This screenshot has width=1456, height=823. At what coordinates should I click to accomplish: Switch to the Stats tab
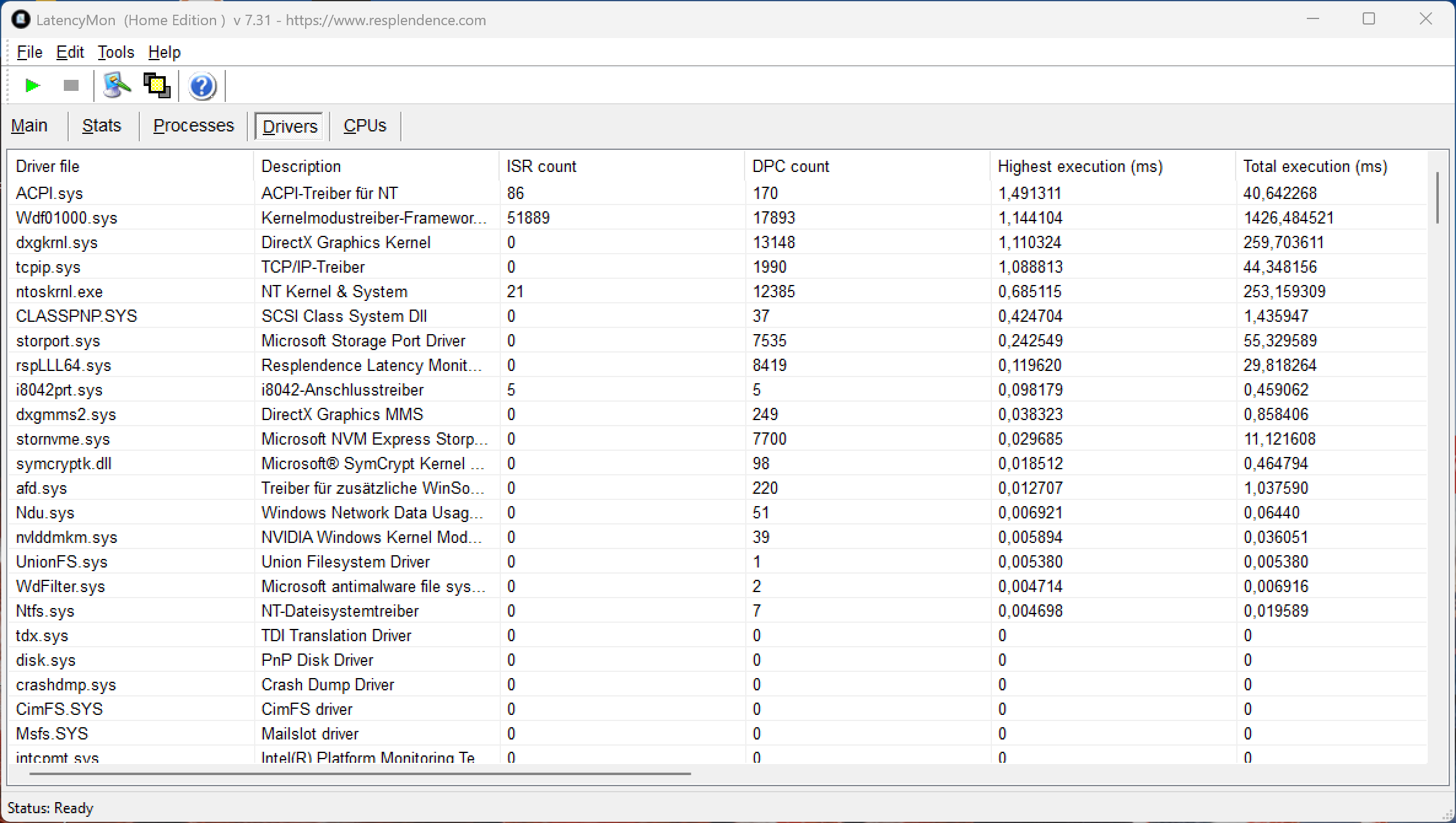coord(102,126)
